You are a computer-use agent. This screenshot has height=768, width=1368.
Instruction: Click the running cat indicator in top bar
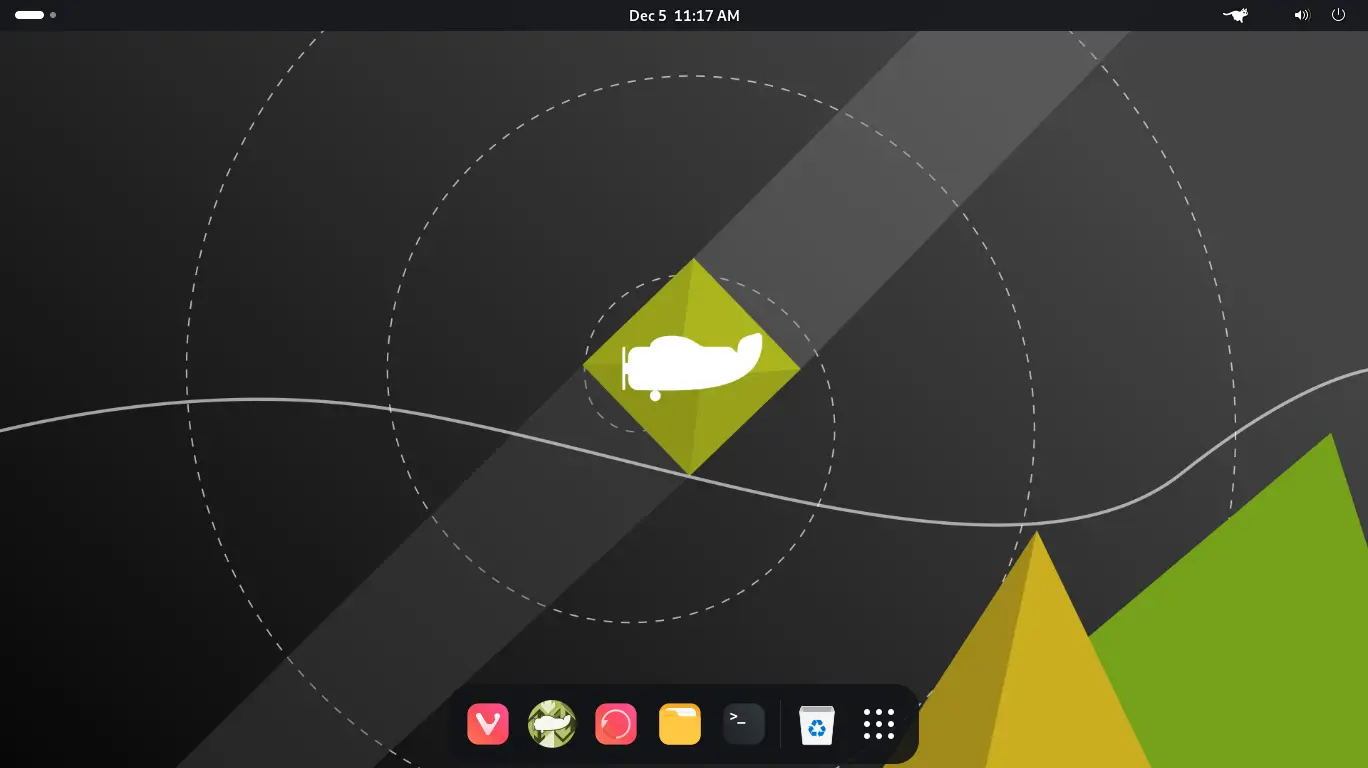[1235, 15]
